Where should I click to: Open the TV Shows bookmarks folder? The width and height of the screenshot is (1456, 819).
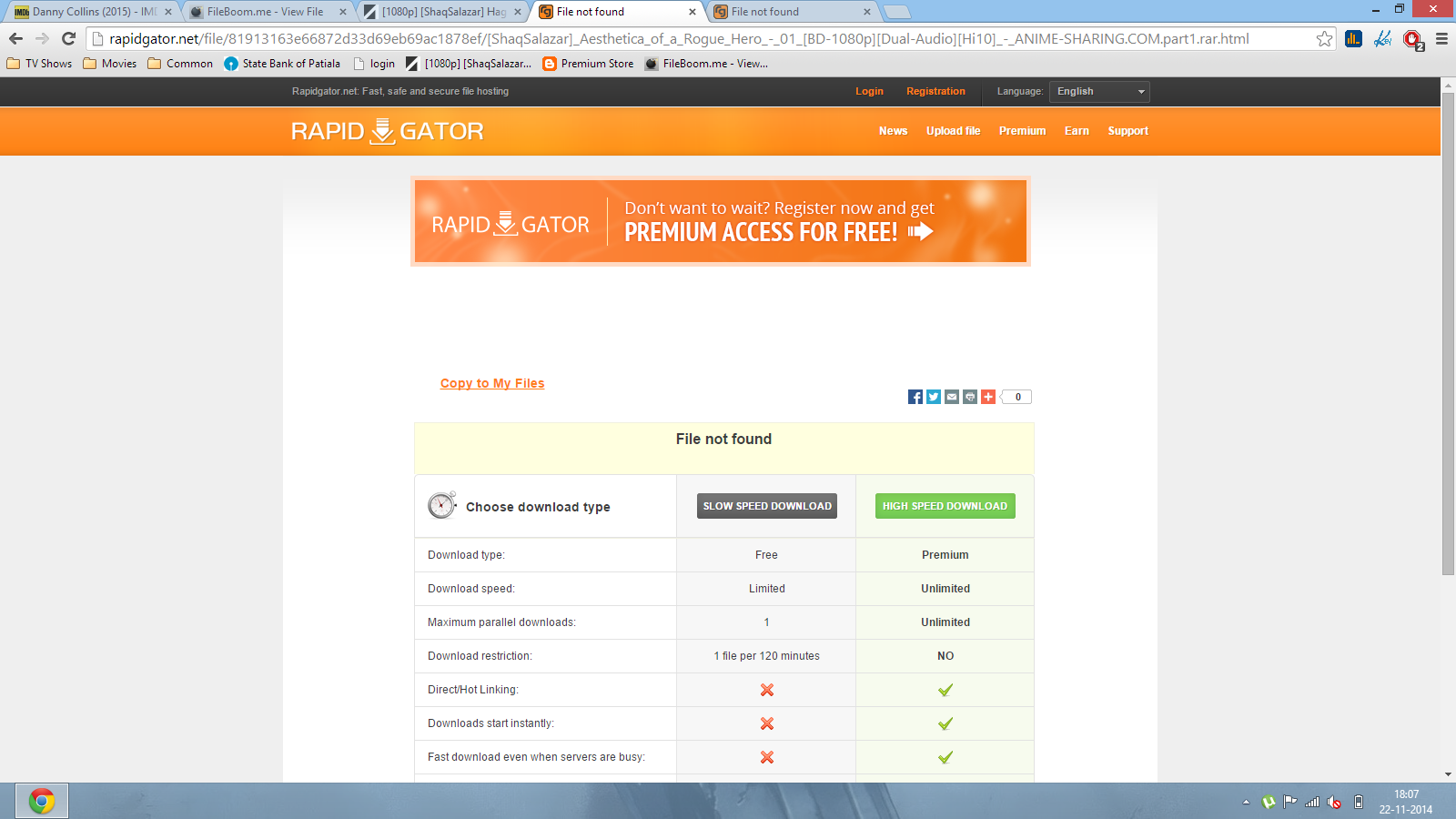pos(39,64)
